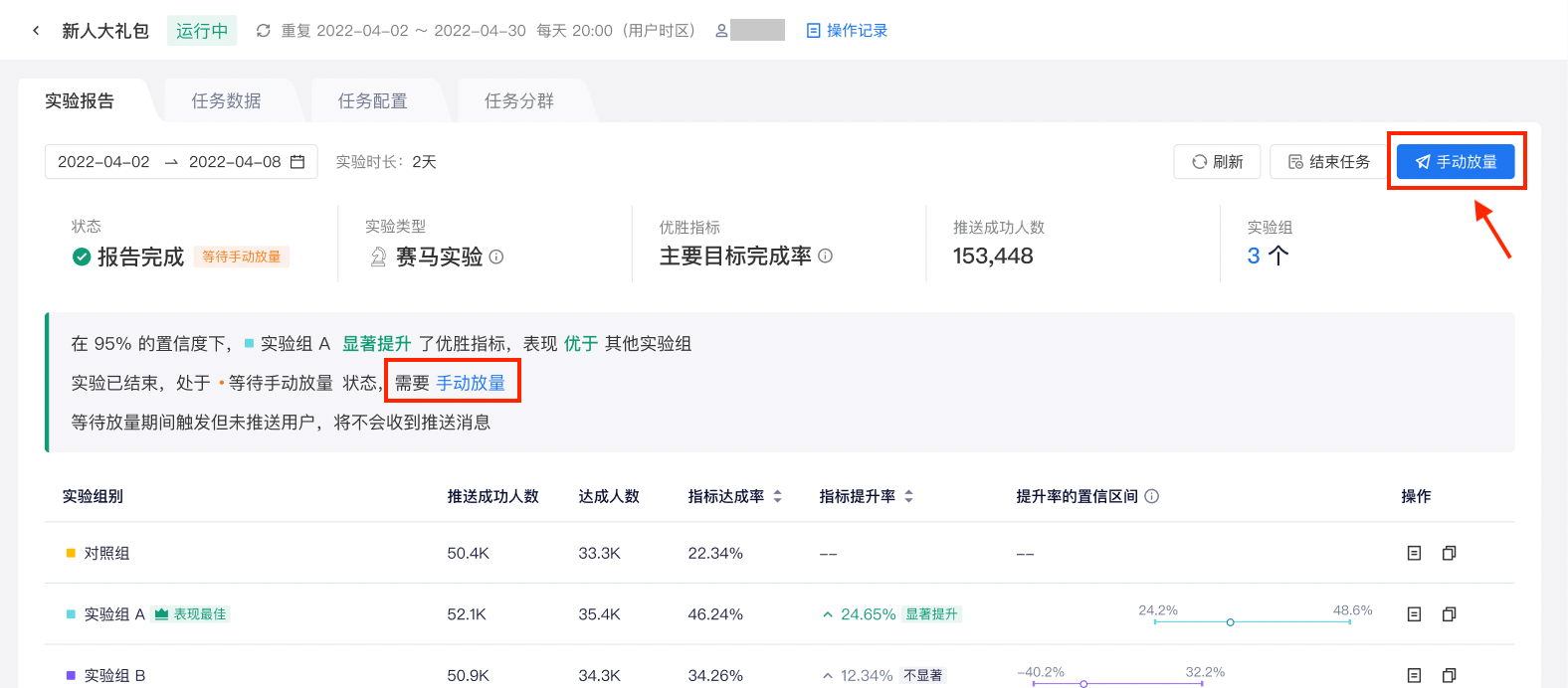Click the 不显著 tag in table
This screenshot has width=1568, height=688.
click(923, 675)
